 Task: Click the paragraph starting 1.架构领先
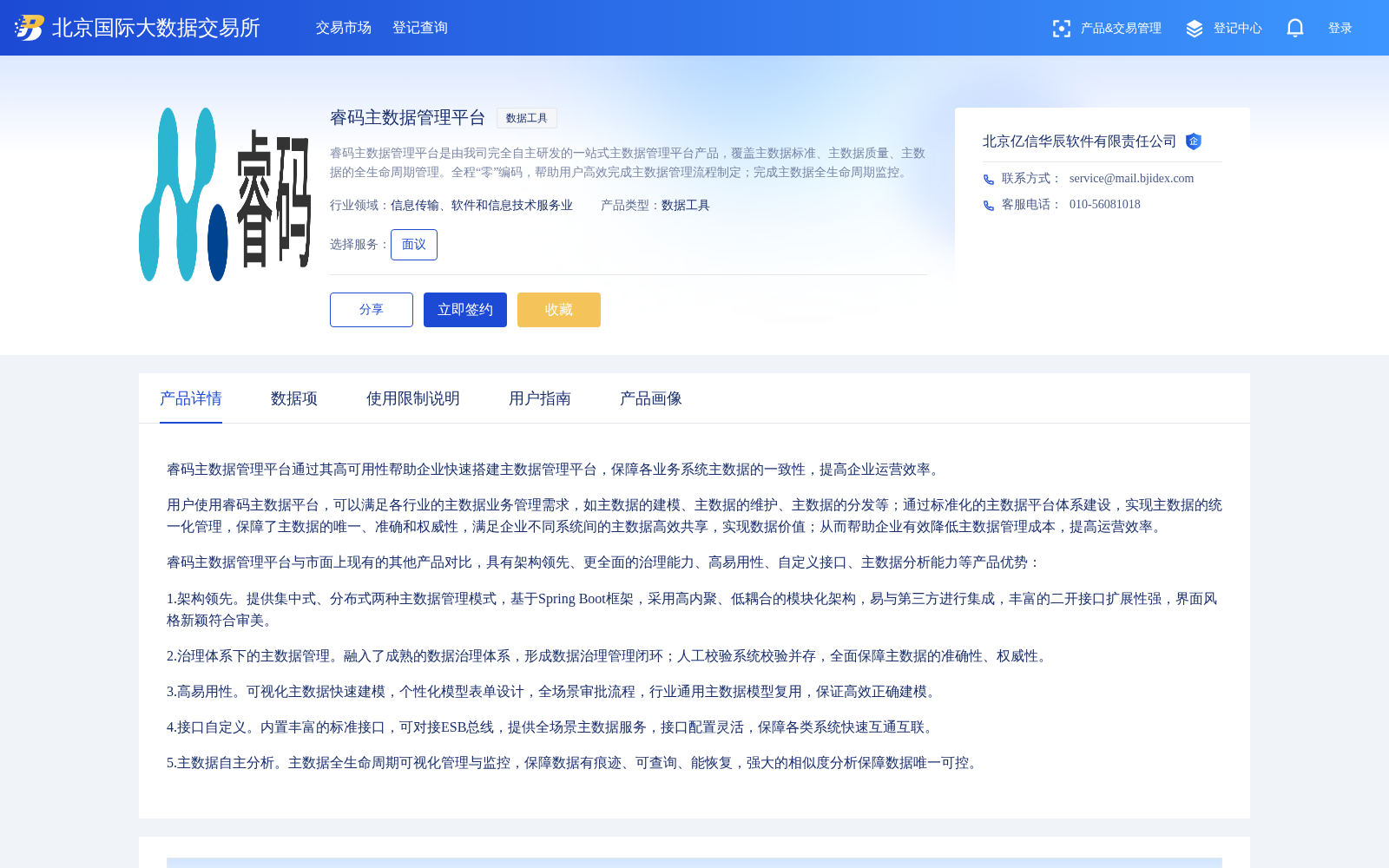point(694,609)
